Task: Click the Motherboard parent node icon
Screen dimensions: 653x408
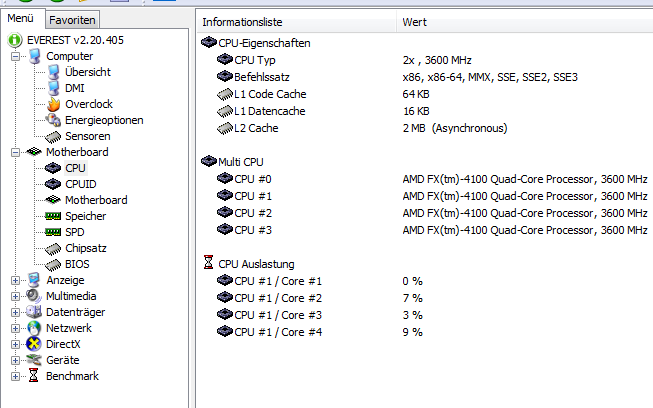Action: pos(34,152)
